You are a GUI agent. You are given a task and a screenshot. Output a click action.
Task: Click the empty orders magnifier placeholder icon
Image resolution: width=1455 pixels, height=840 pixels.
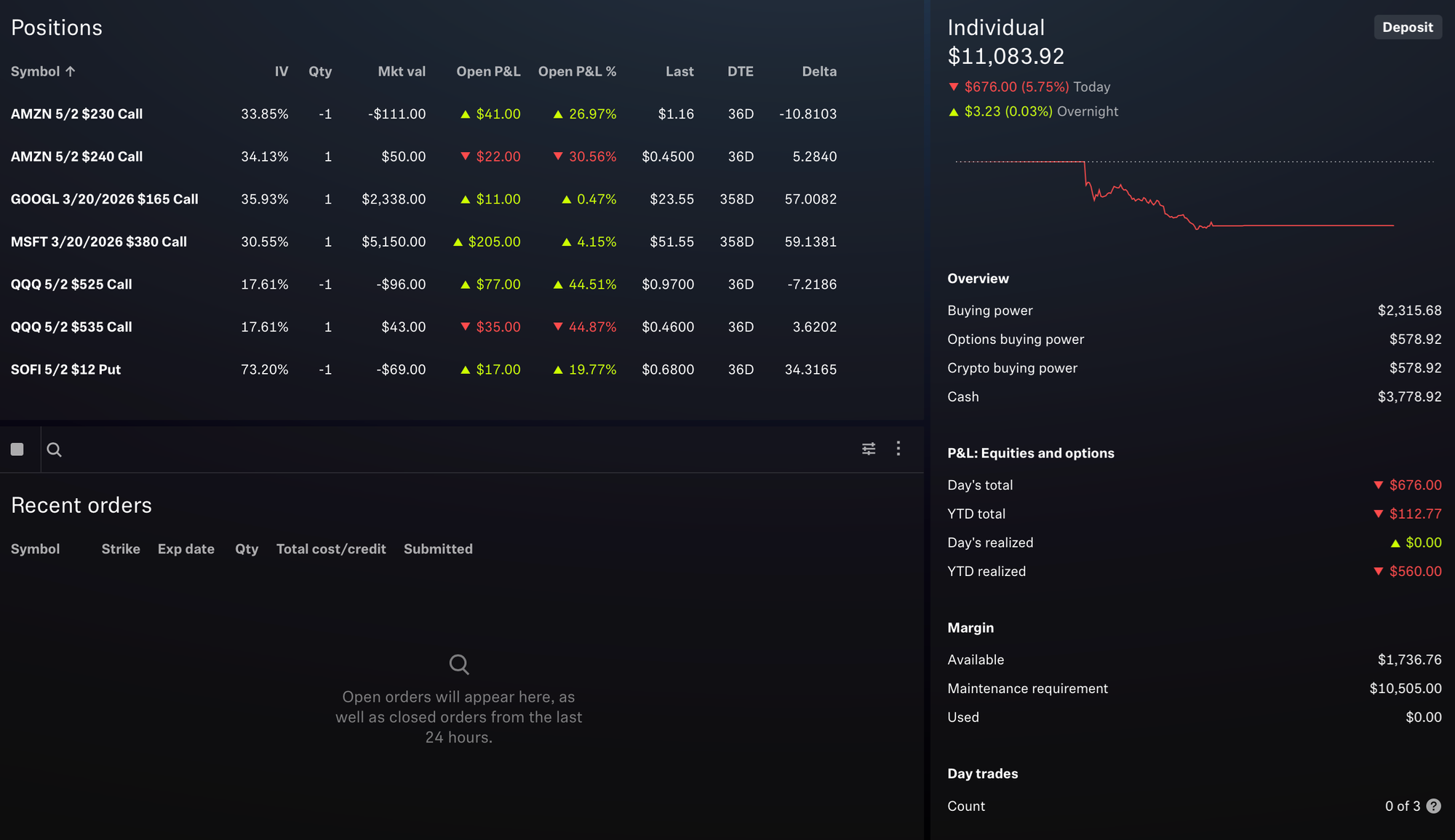point(459,664)
